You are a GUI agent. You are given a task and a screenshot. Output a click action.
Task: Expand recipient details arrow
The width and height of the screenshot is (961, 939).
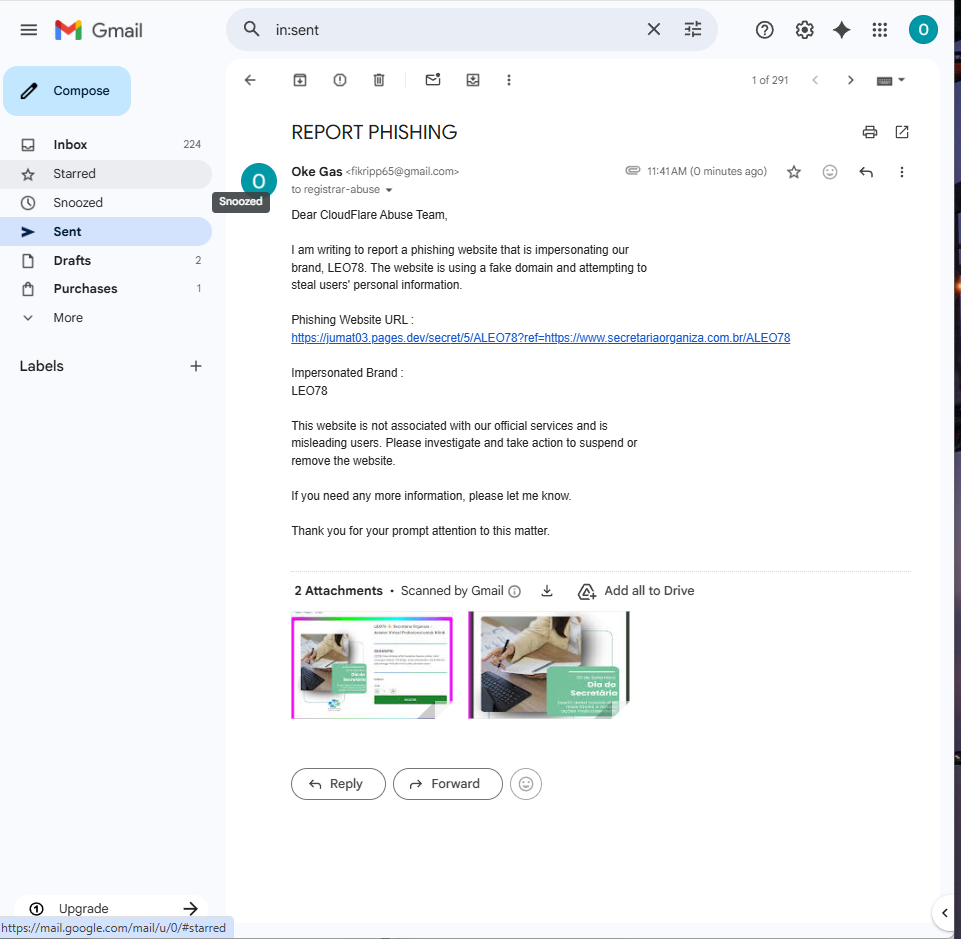[389, 190]
